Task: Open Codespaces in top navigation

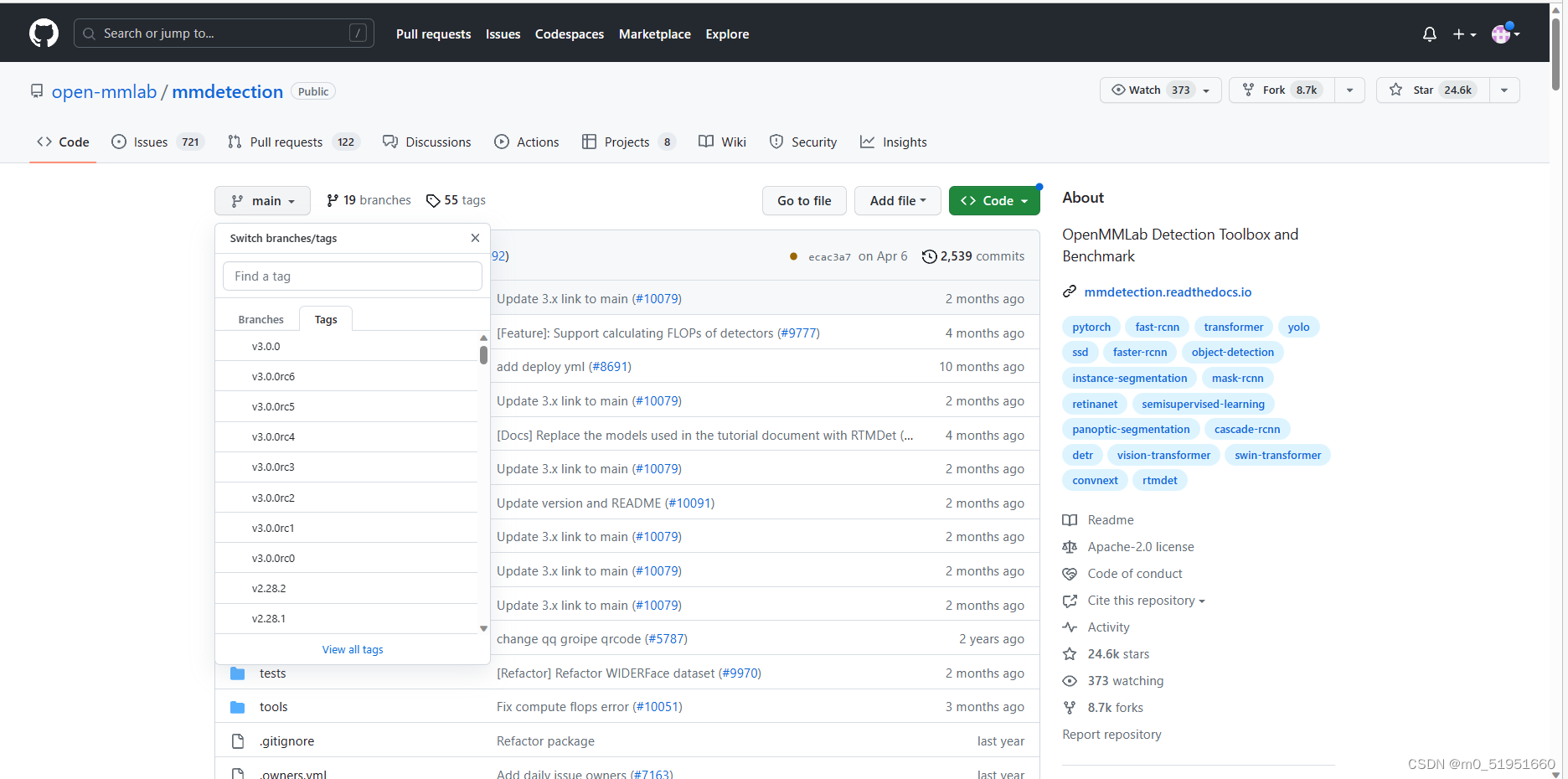Action: pyautogui.click(x=570, y=34)
